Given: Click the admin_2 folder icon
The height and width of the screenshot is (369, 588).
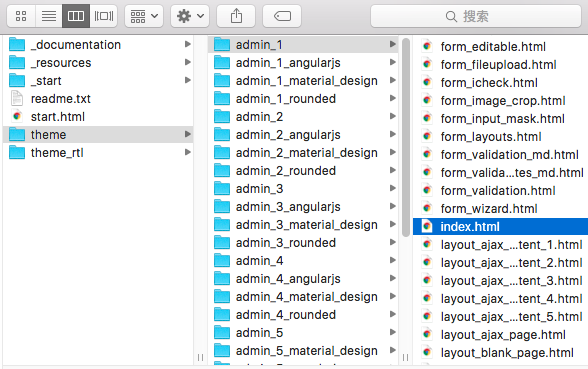Looking at the screenshot, I should pos(222,117).
